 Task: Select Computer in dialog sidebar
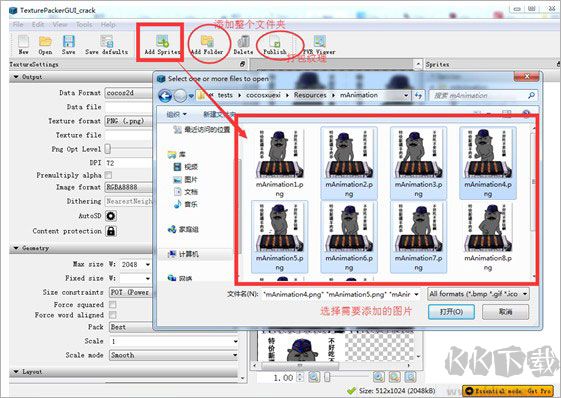183,254
